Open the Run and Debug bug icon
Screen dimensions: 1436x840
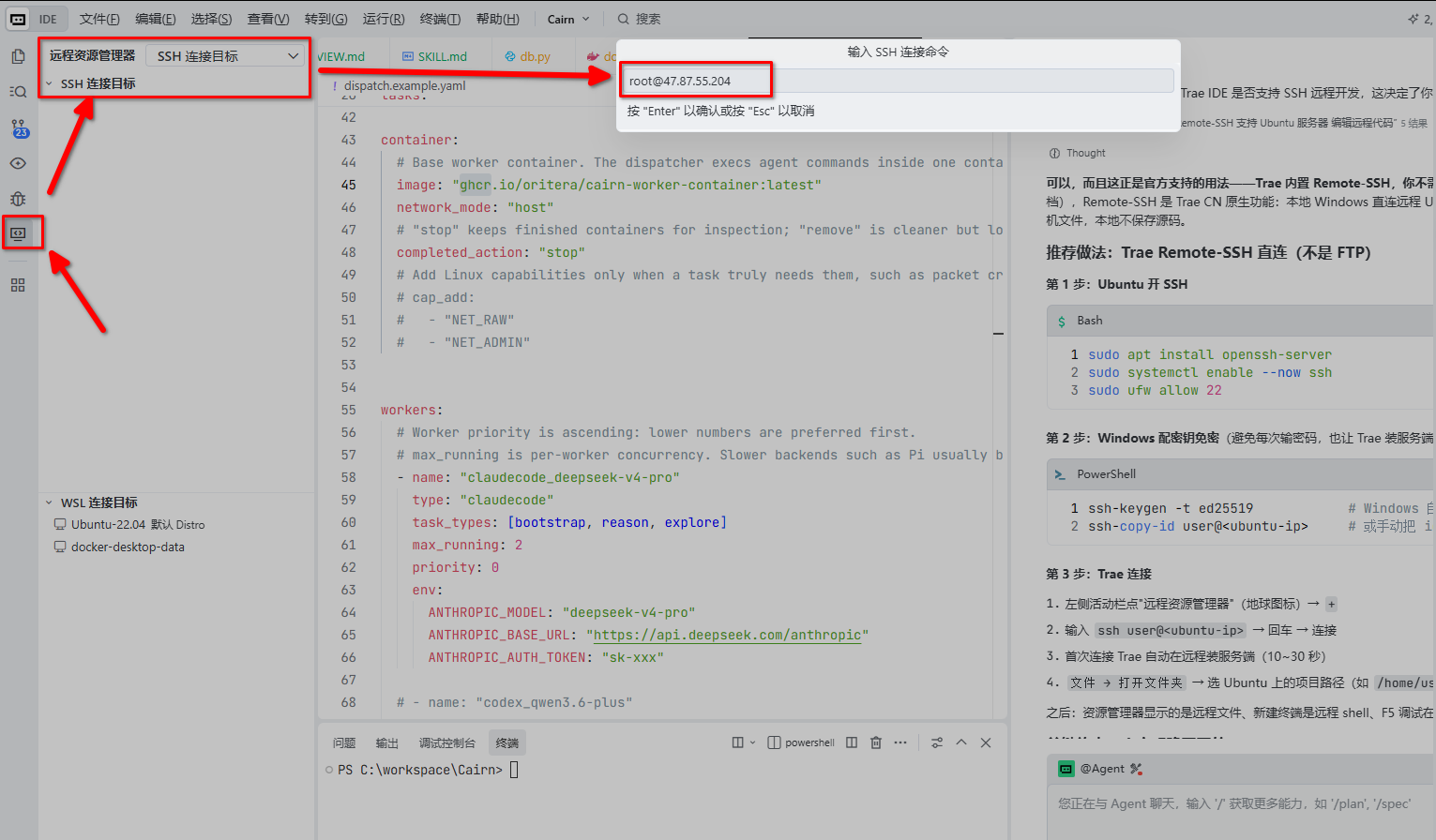pos(18,199)
